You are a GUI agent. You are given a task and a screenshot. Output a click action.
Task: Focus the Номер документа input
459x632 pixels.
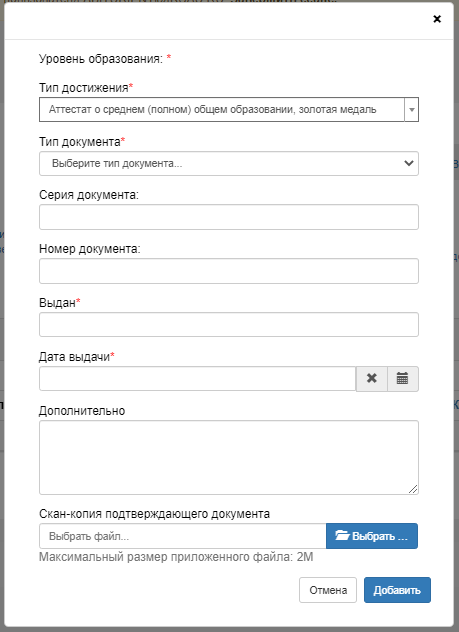229,271
